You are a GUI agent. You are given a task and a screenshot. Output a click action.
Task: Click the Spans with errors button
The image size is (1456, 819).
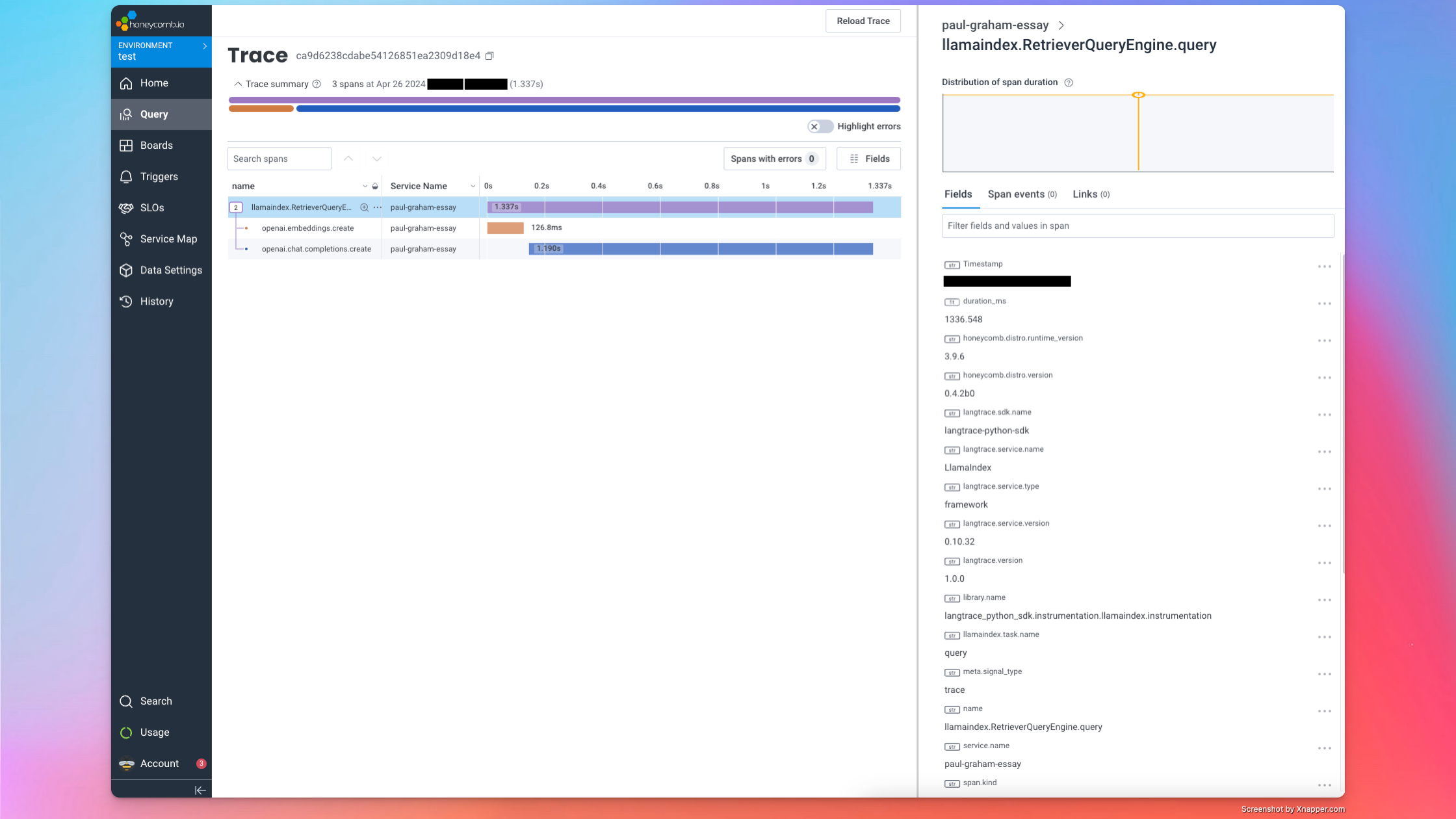[773, 159]
